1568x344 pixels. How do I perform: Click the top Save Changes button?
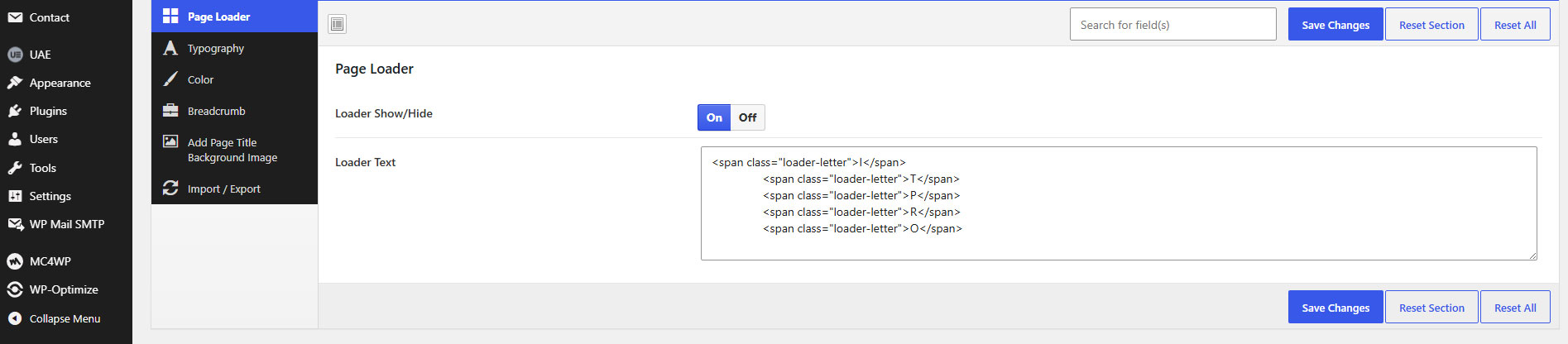click(x=1335, y=25)
